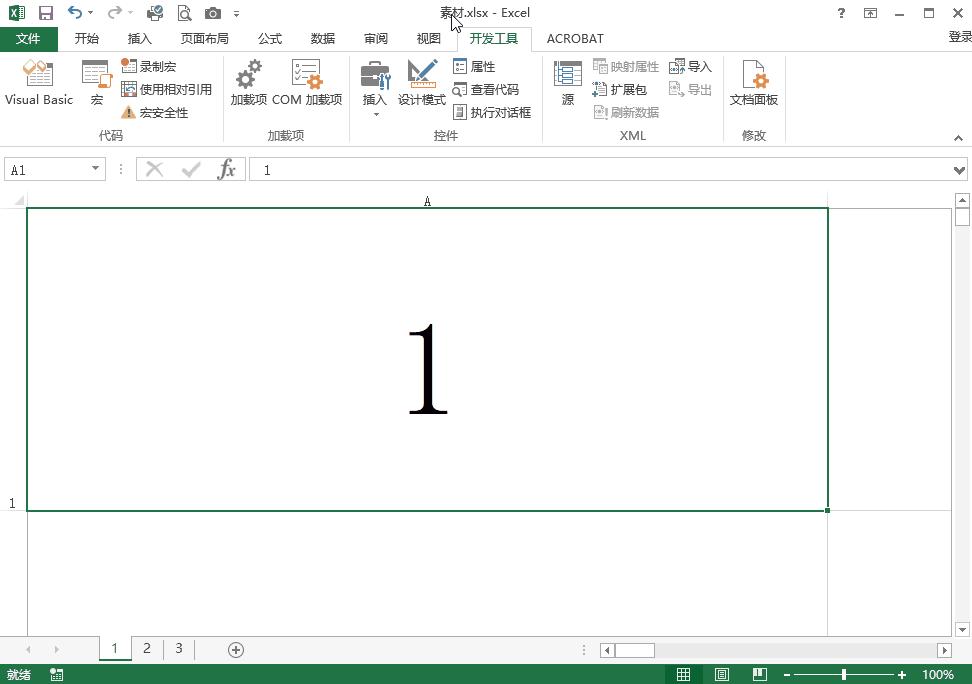Click the zoom slider handle

pyautogui.click(x=844, y=675)
